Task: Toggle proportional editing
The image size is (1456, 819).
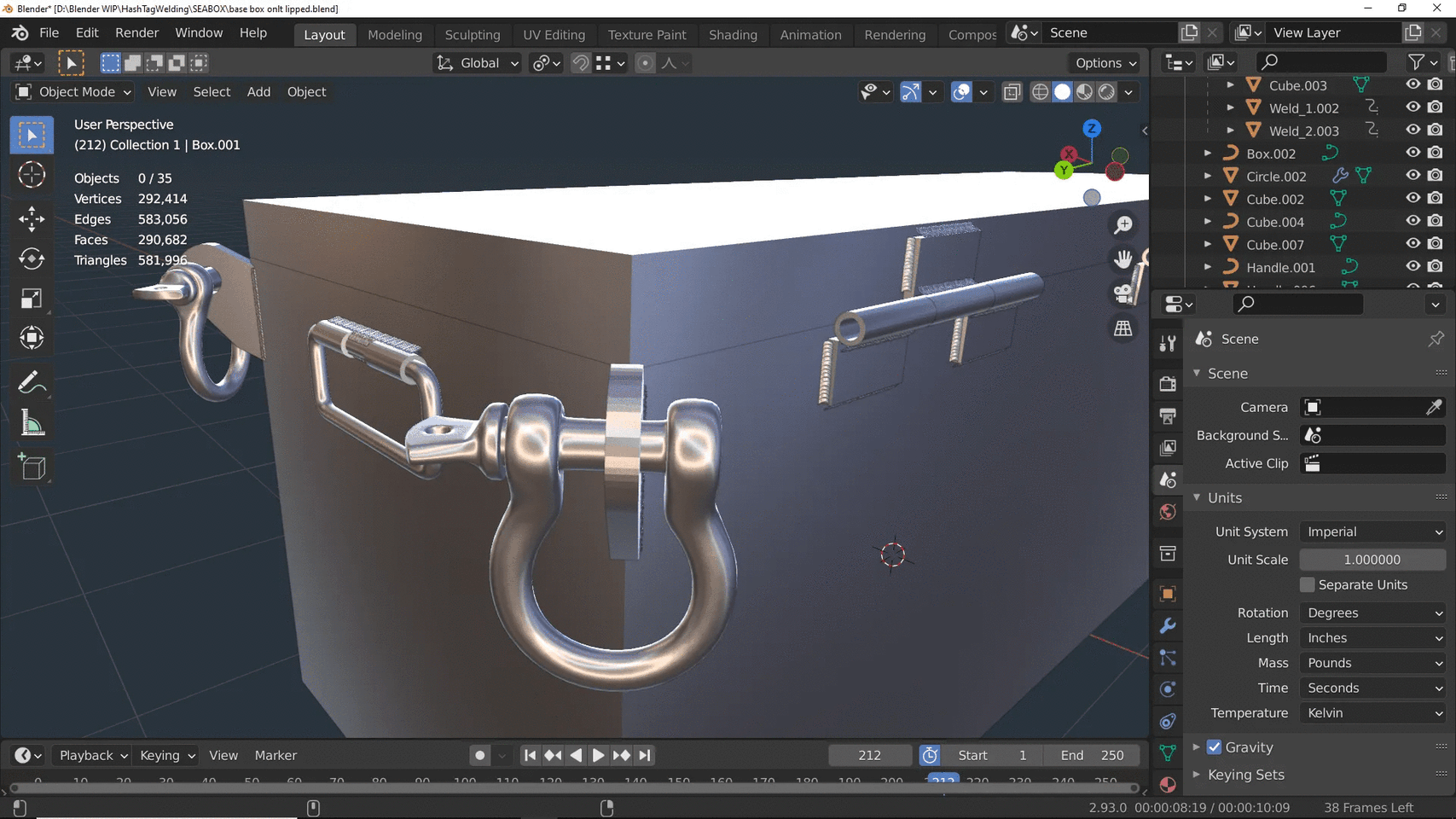Action: 646,63
